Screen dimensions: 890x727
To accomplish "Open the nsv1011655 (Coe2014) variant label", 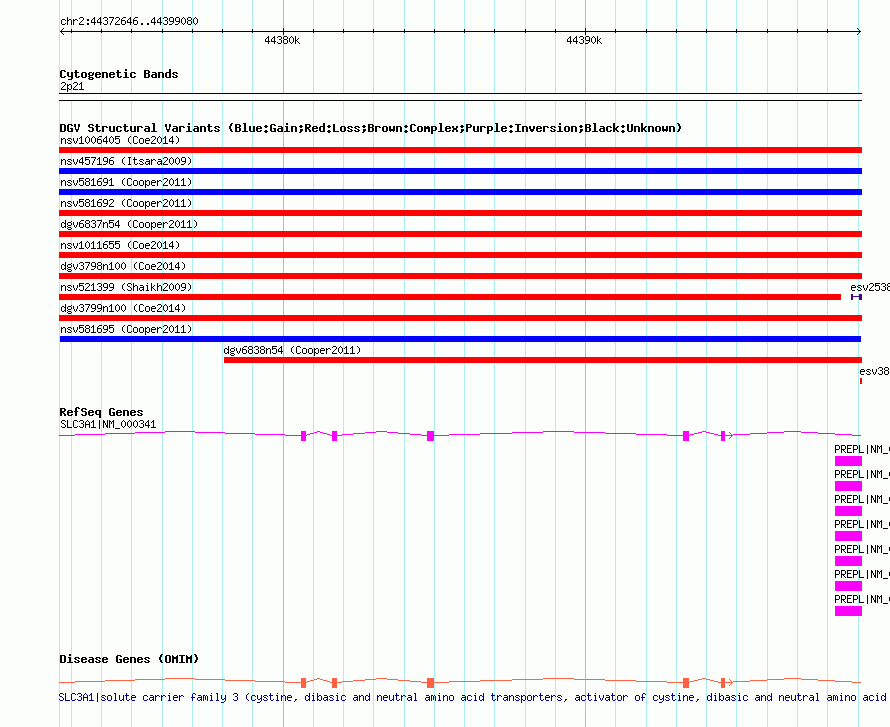I will tap(120, 245).
